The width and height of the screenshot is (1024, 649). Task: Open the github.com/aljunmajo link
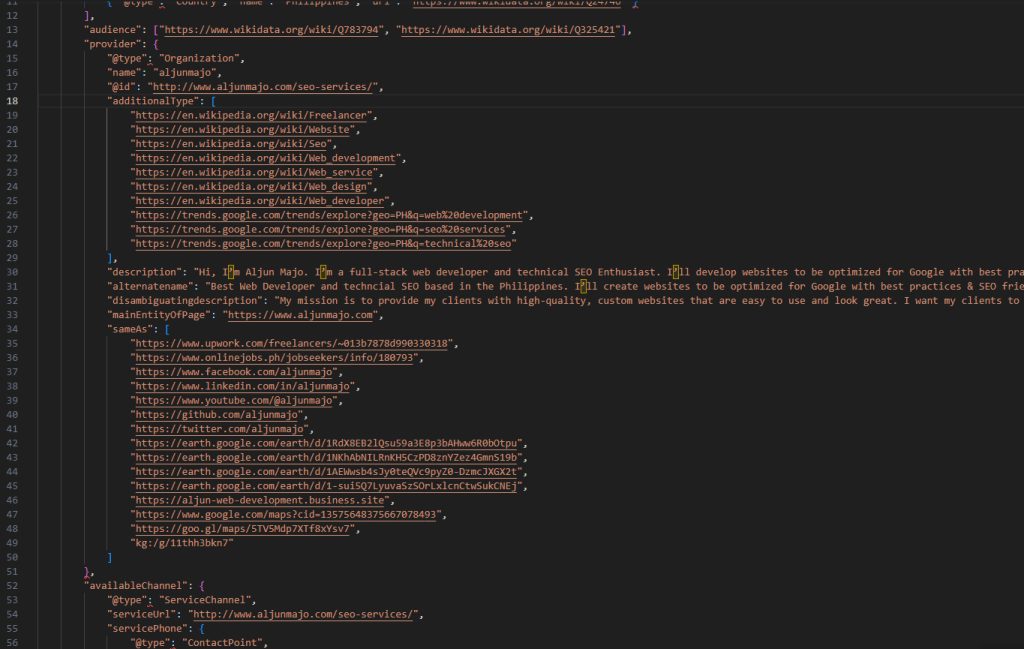217,415
